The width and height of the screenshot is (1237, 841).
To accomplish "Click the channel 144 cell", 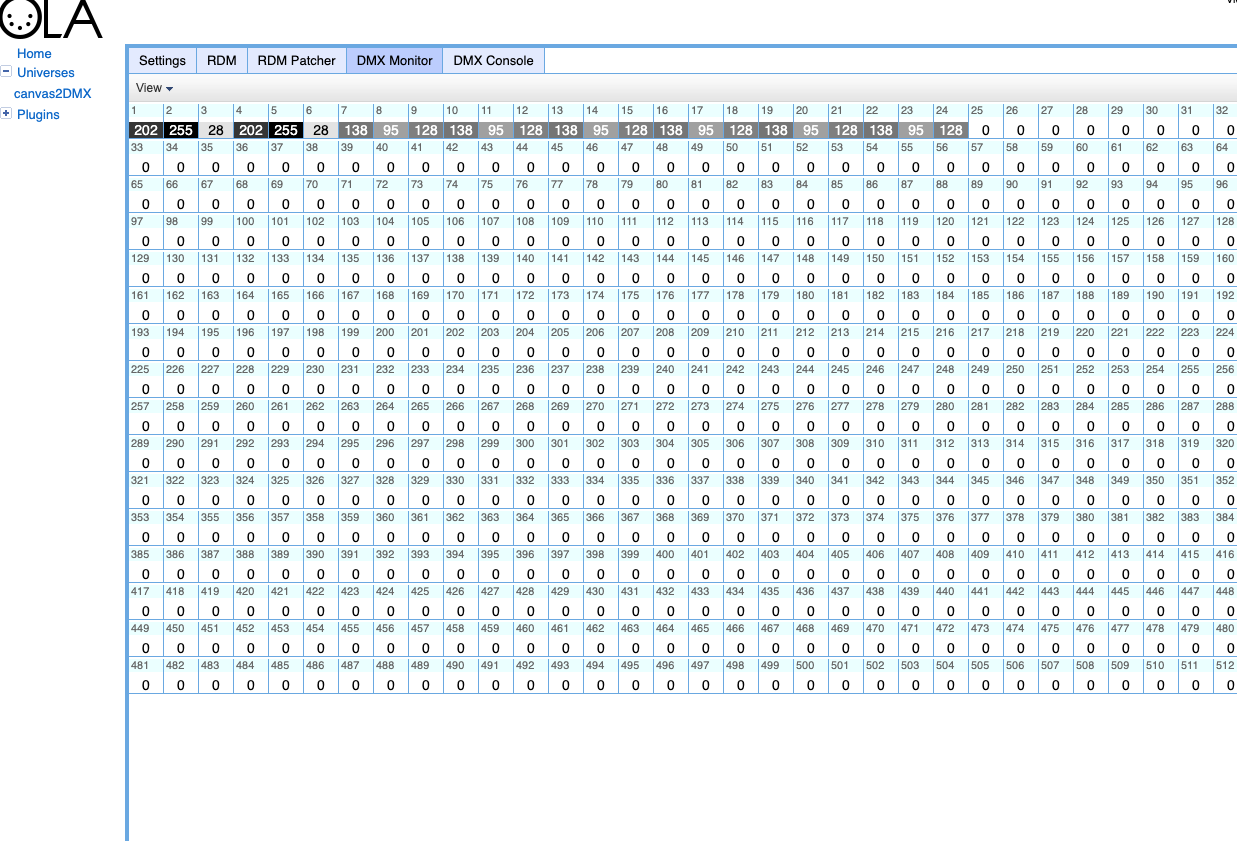I will [671, 269].
